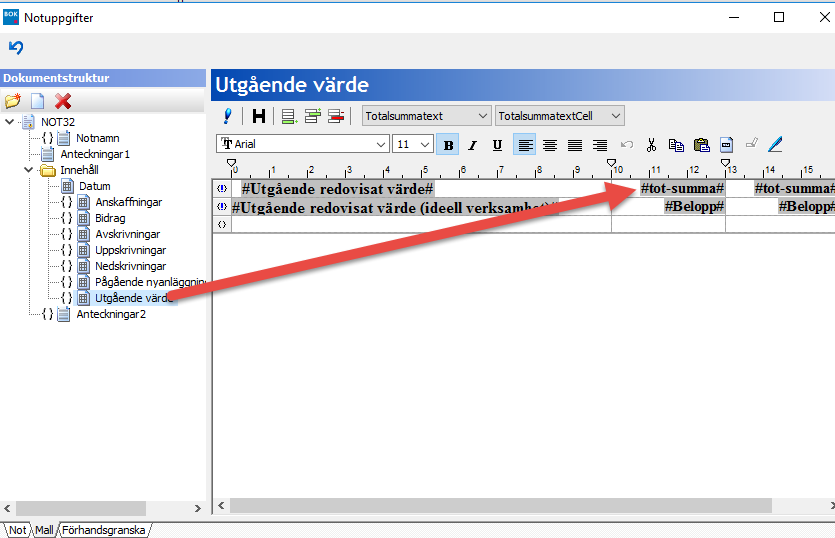Select Bidrag tree item

[x=110, y=218]
